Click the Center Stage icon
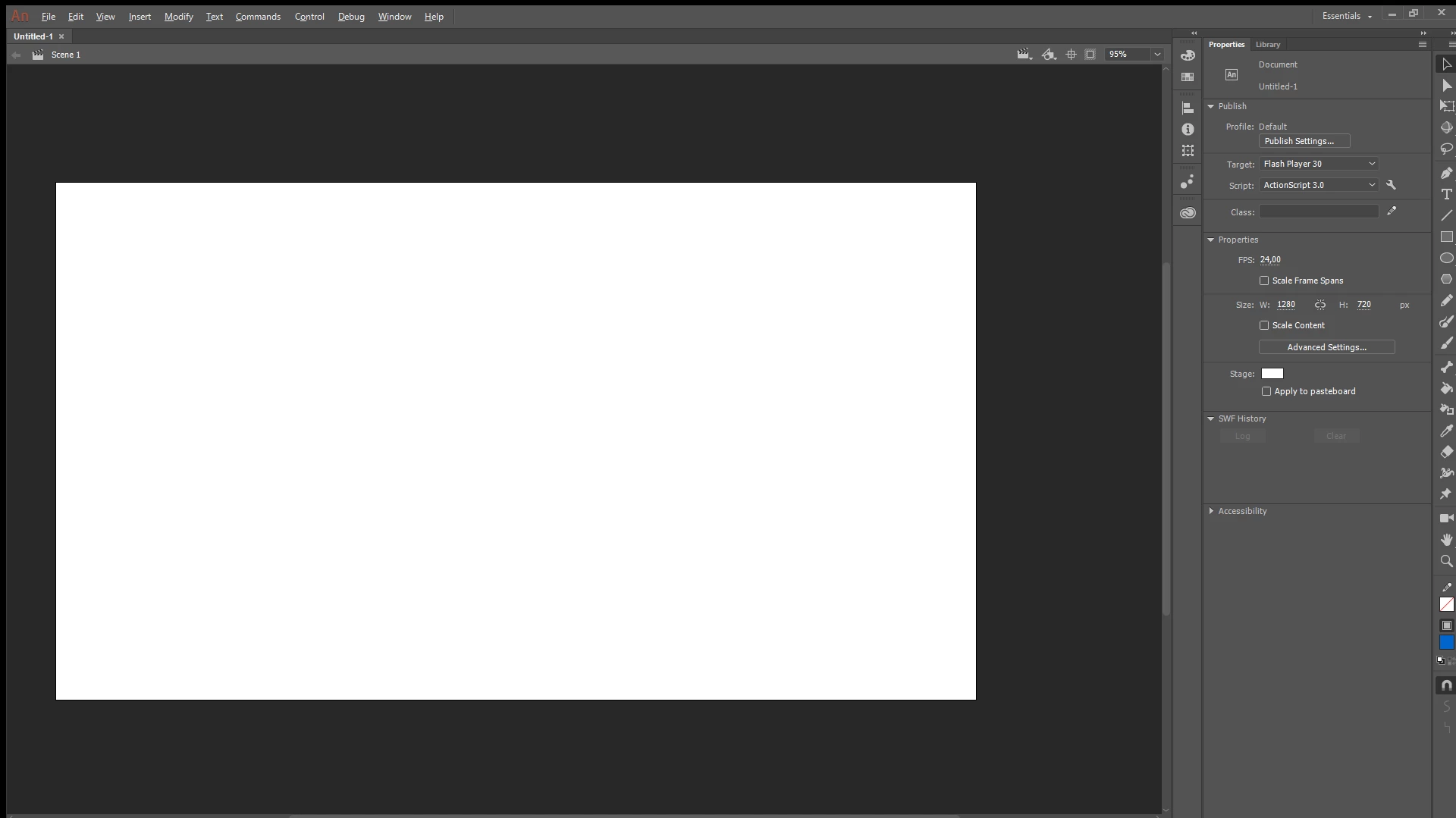The height and width of the screenshot is (818, 1456). pos(1071,55)
